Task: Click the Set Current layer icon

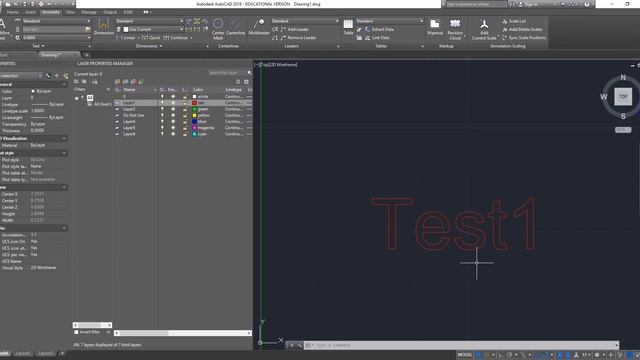Action: point(141,82)
